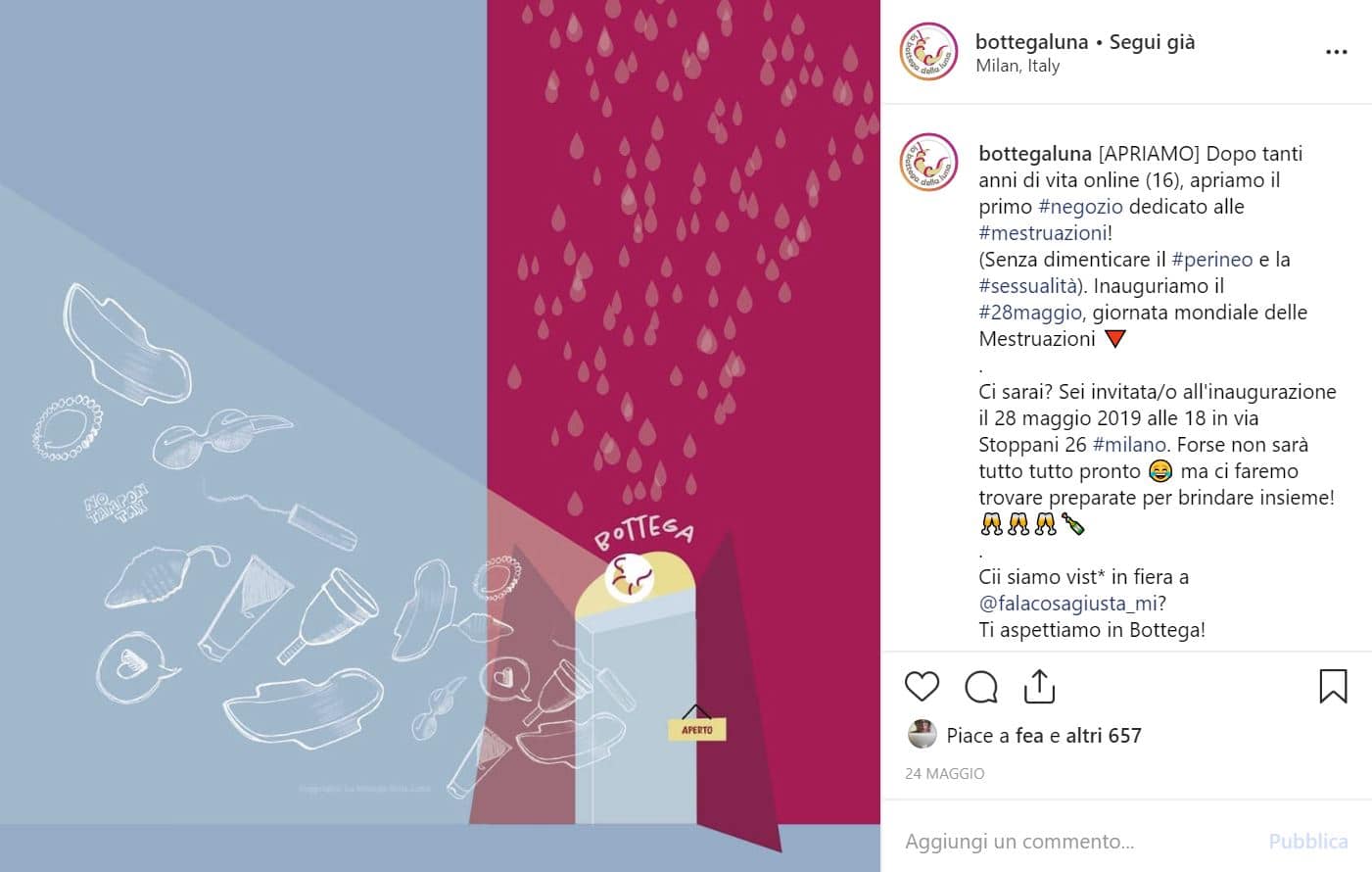Open the three-dot more options menu

tap(1336, 52)
